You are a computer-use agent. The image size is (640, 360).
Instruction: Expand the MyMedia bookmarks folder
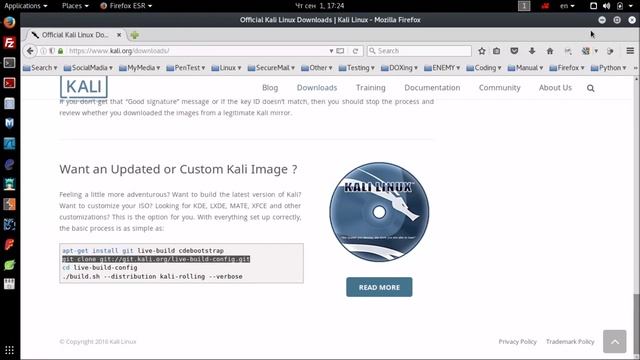[x=140, y=68]
